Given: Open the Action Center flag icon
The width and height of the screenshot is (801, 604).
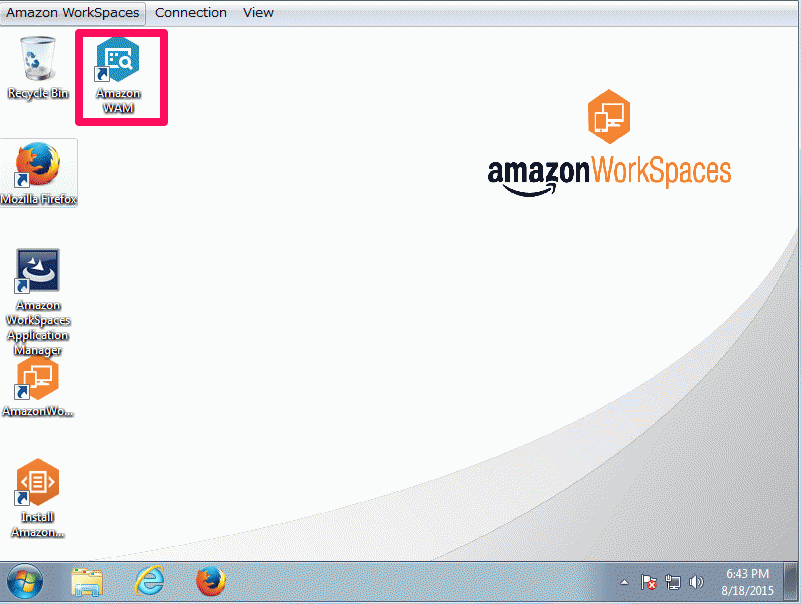Looking at the screenshot, I should click(649, 582).
